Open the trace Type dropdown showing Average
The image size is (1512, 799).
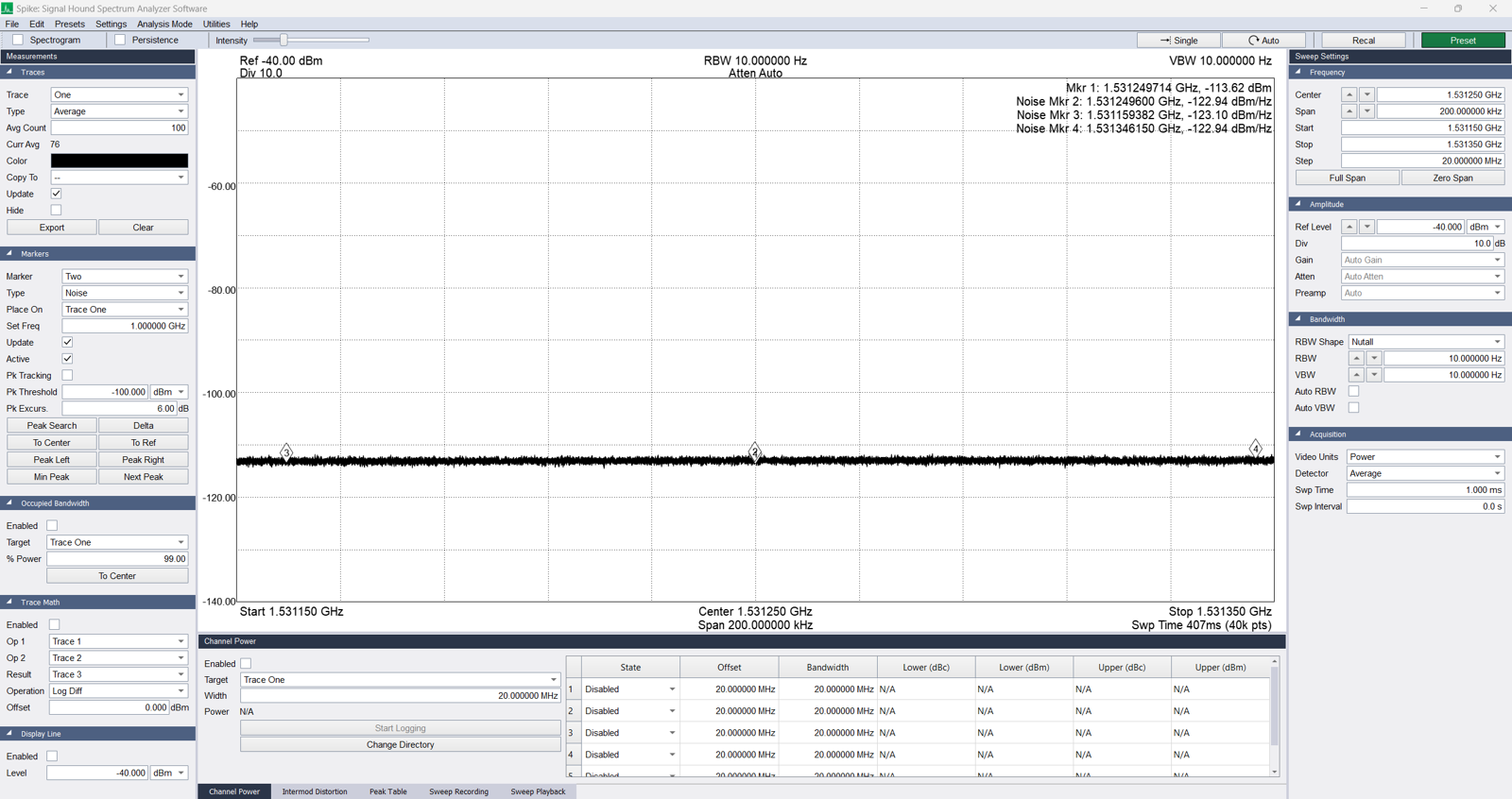point(119,111)
